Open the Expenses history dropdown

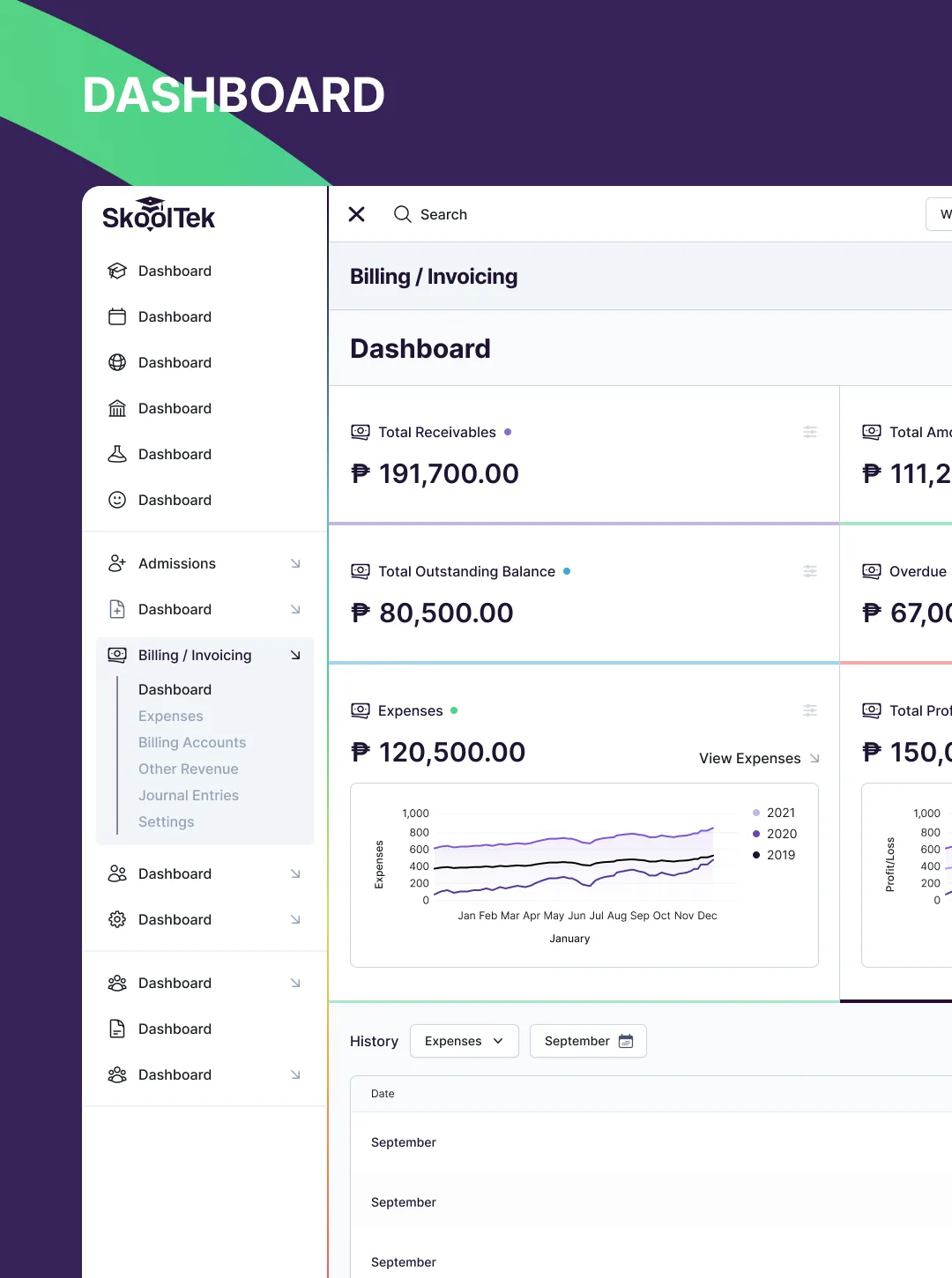465,1041
